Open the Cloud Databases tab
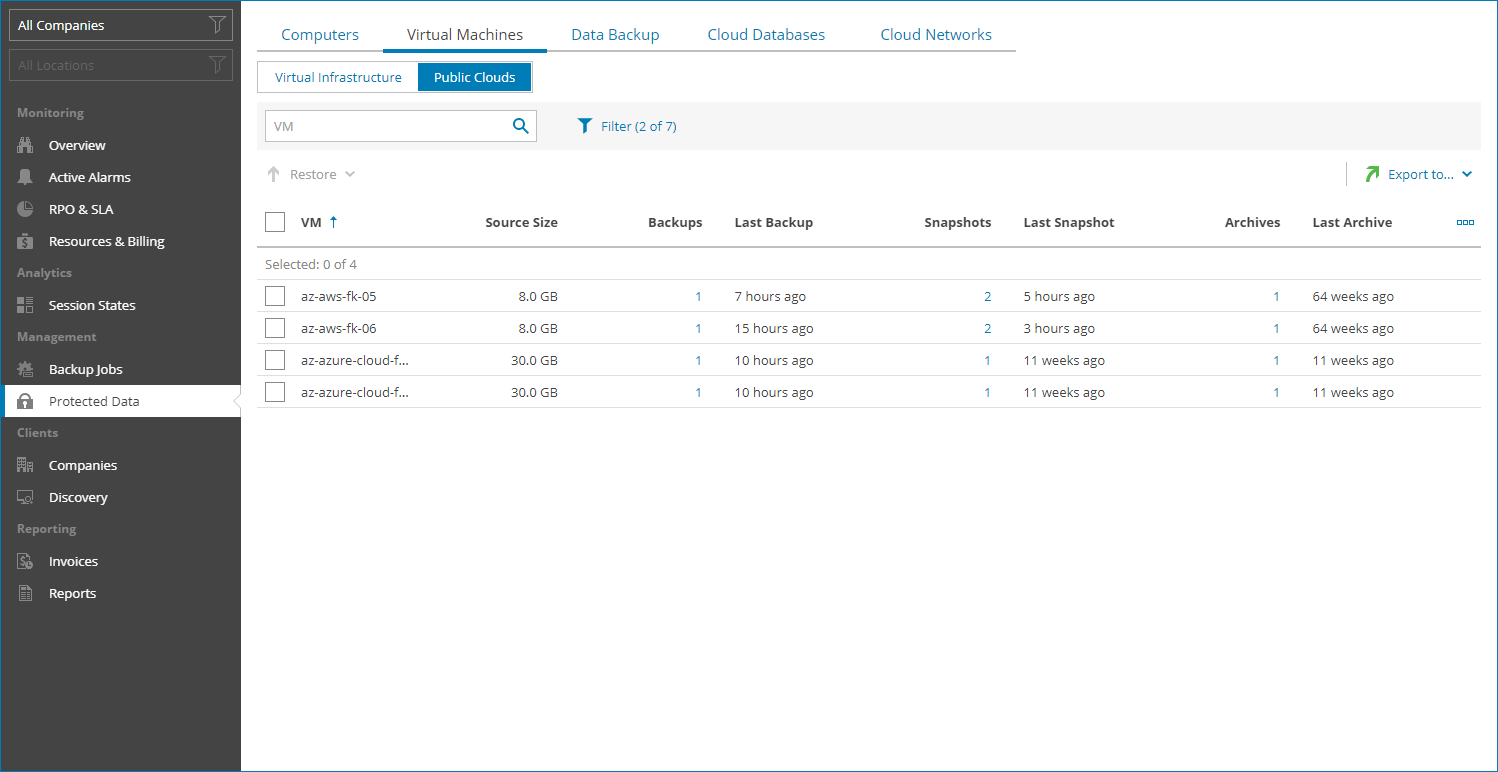Viewport: 1498px width, 772px height. [x=766, y=33]
